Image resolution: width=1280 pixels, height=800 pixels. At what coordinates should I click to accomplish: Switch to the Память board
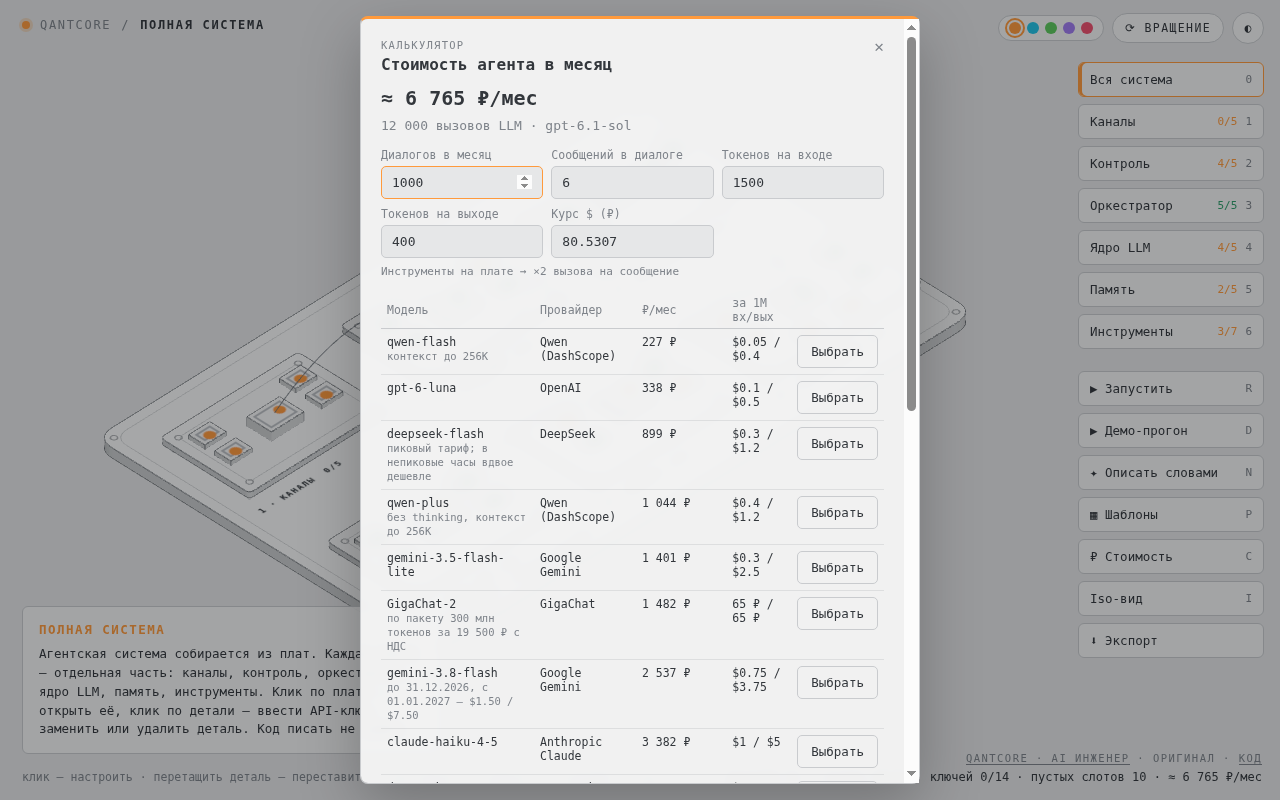coord(1171,290)
